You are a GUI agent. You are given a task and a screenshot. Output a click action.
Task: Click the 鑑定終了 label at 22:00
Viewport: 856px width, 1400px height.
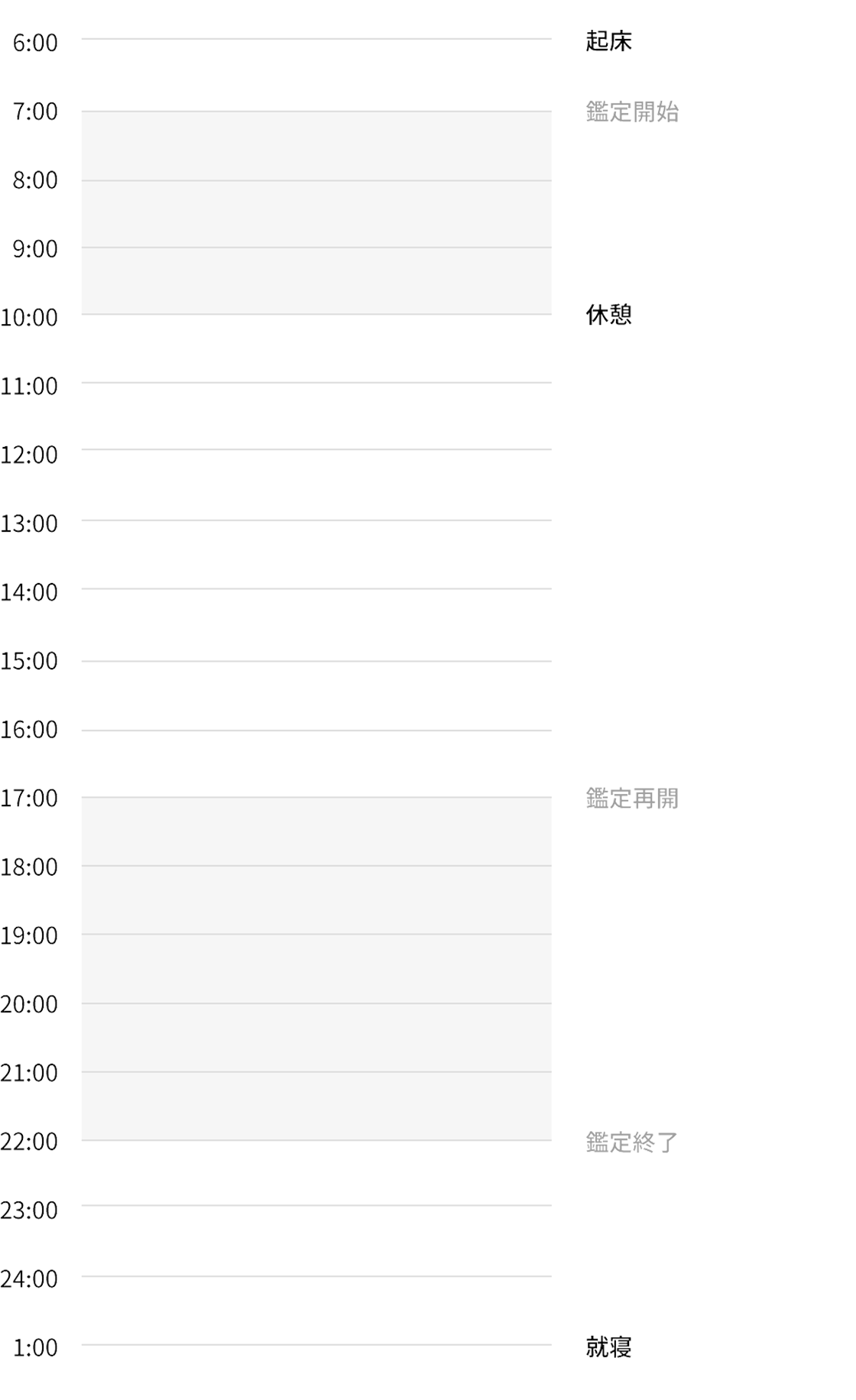632,1142
